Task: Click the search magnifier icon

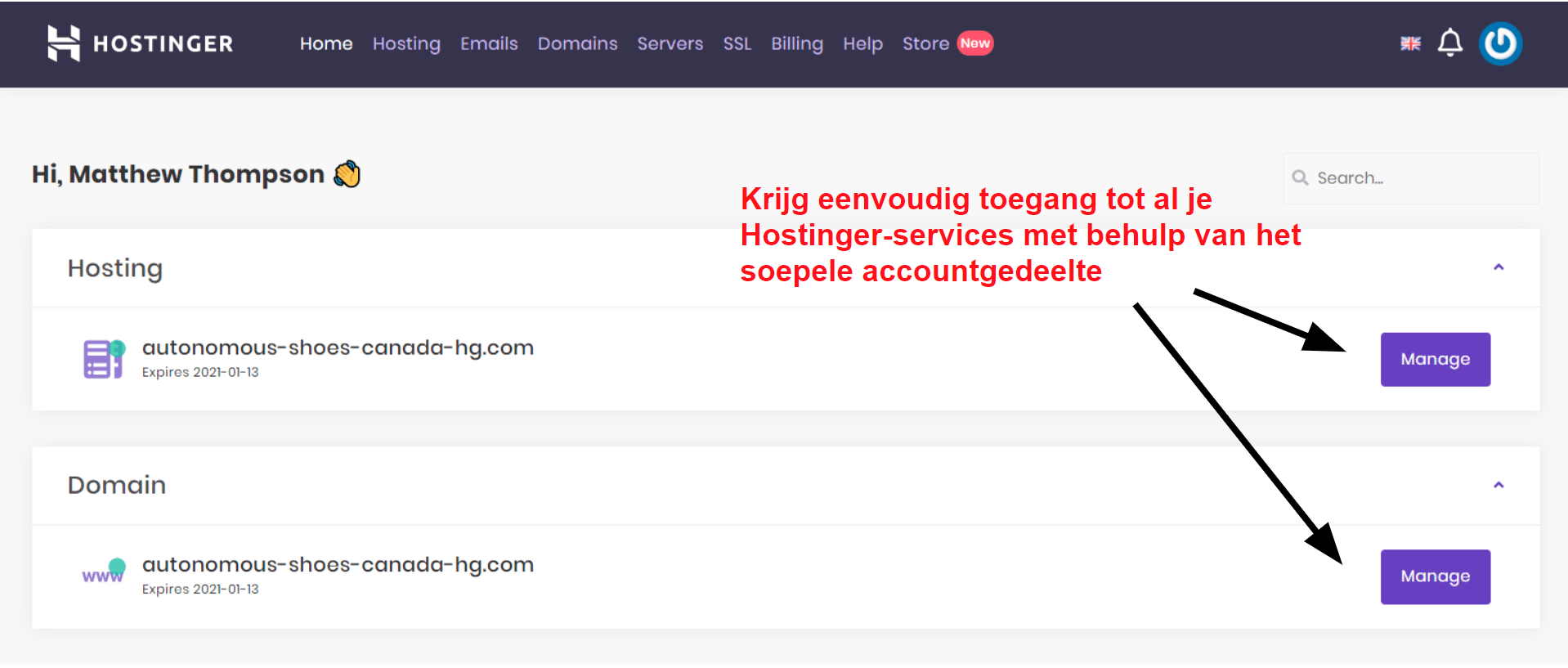Action: (x=1300, y=177)
